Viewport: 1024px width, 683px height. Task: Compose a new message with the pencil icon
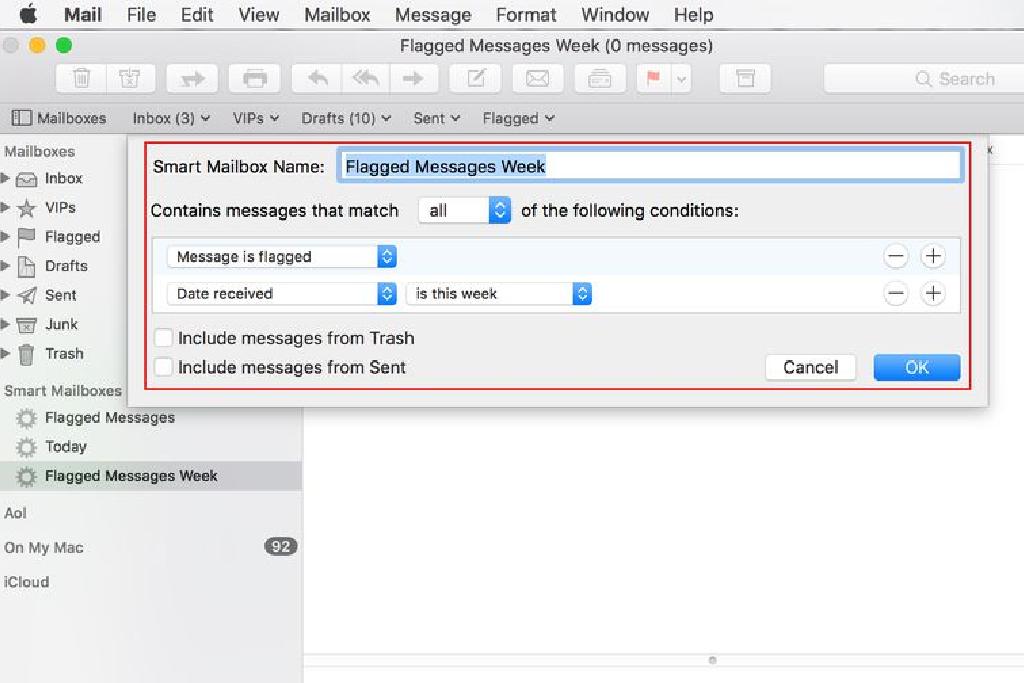pos(475,79)
